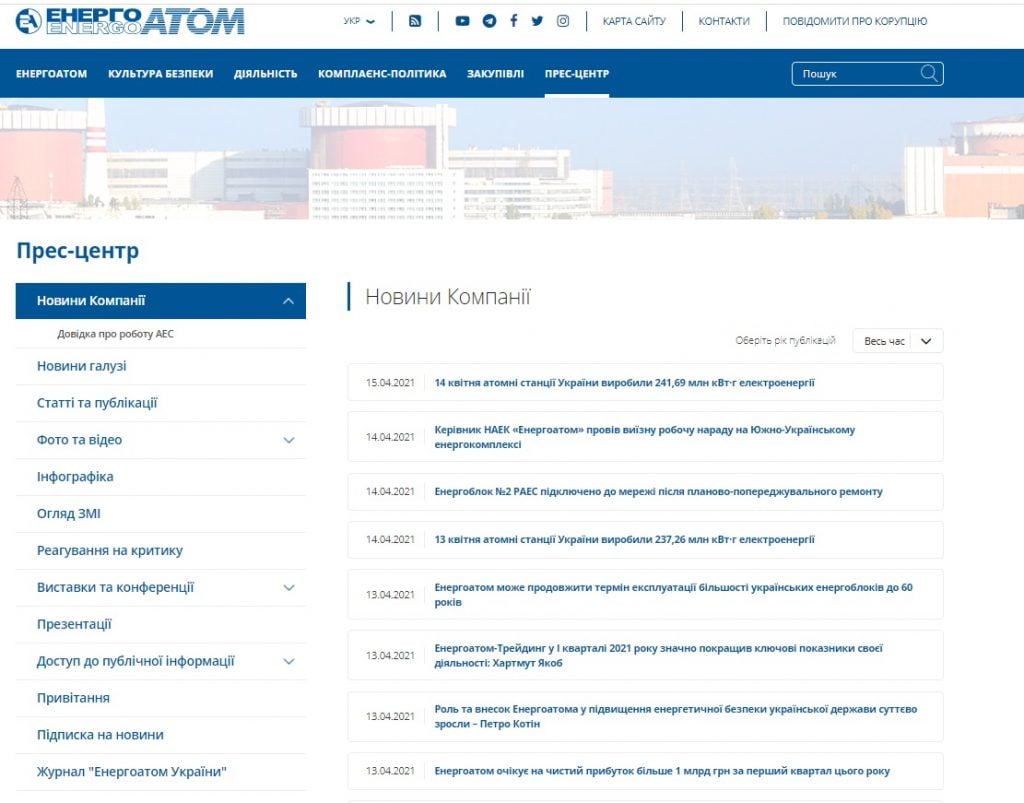Open news about 237,26 млн кВт·г production
Screen dimensions: 1024x803
[x=624, y=539]
